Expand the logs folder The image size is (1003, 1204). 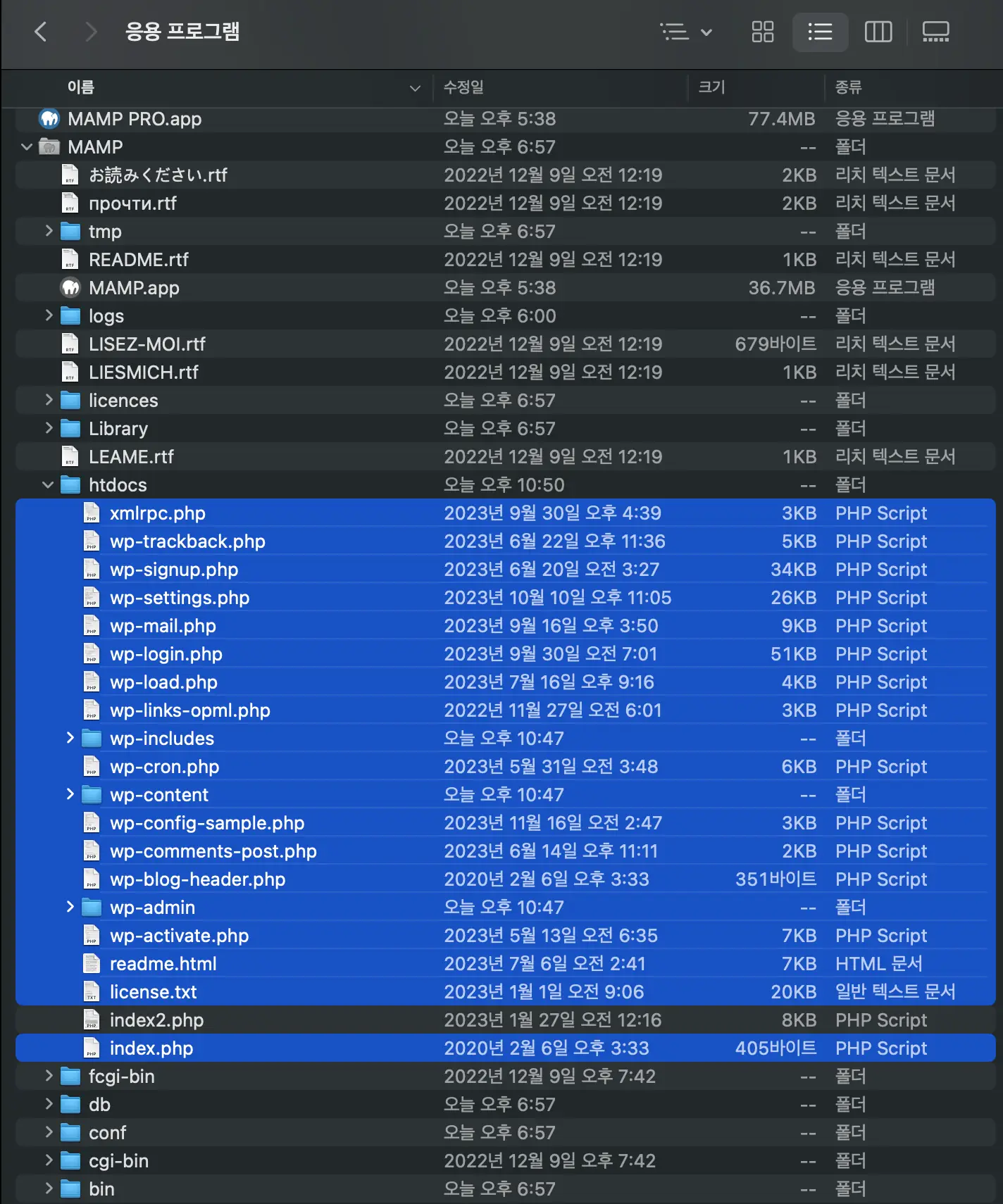click(x=49, y=315)
